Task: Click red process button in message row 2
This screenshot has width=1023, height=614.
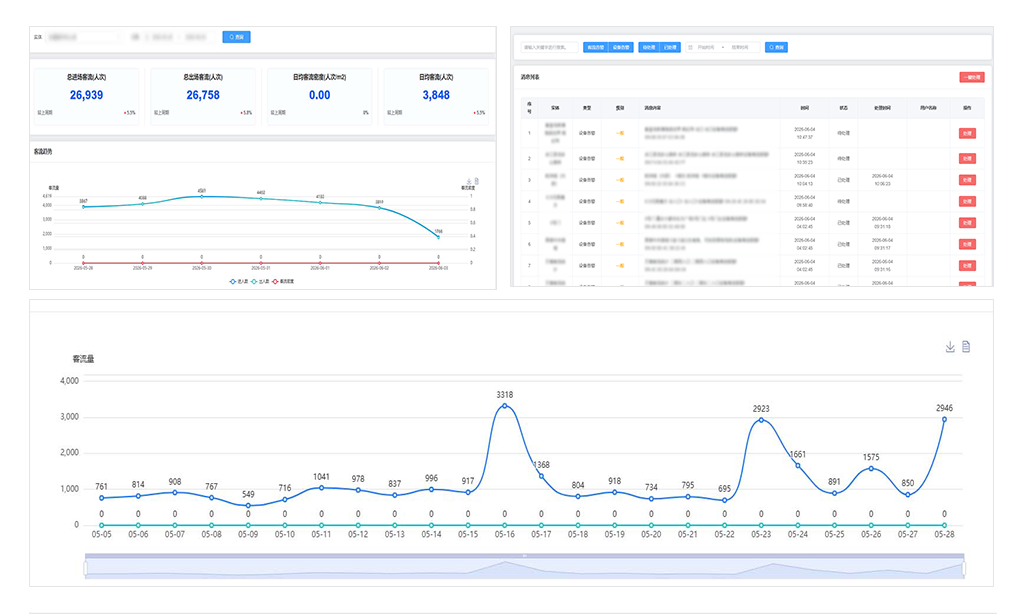Action: tap(967, 159)
